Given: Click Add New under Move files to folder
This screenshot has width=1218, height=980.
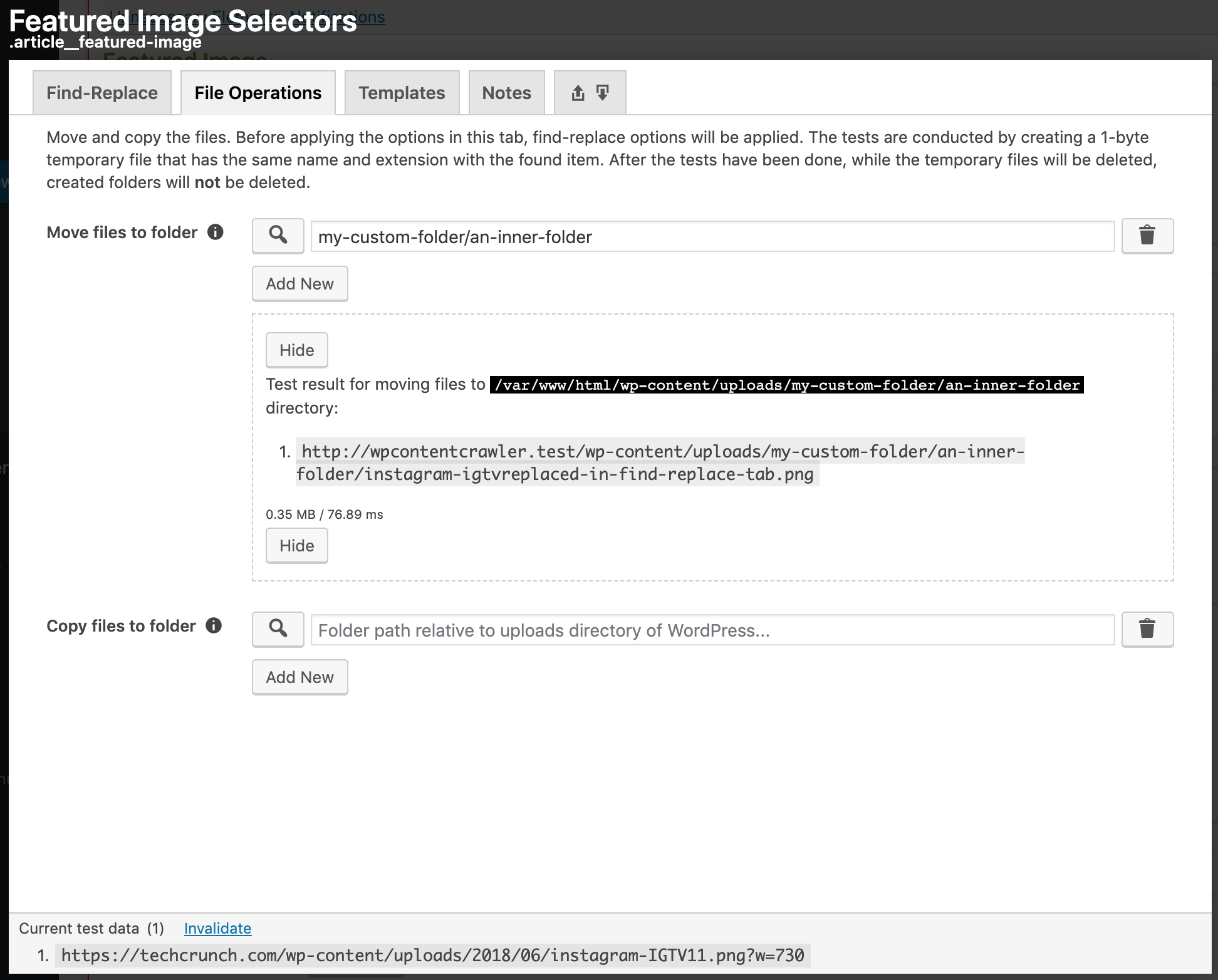Looking at the screenshot, I should coord(300,283).
